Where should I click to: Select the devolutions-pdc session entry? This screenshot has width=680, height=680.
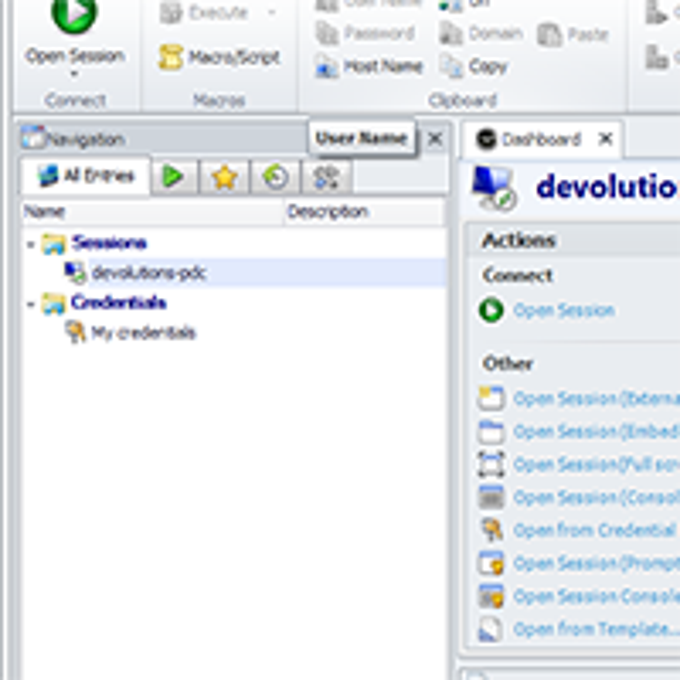pyautogui.click(x=148, y=273)
